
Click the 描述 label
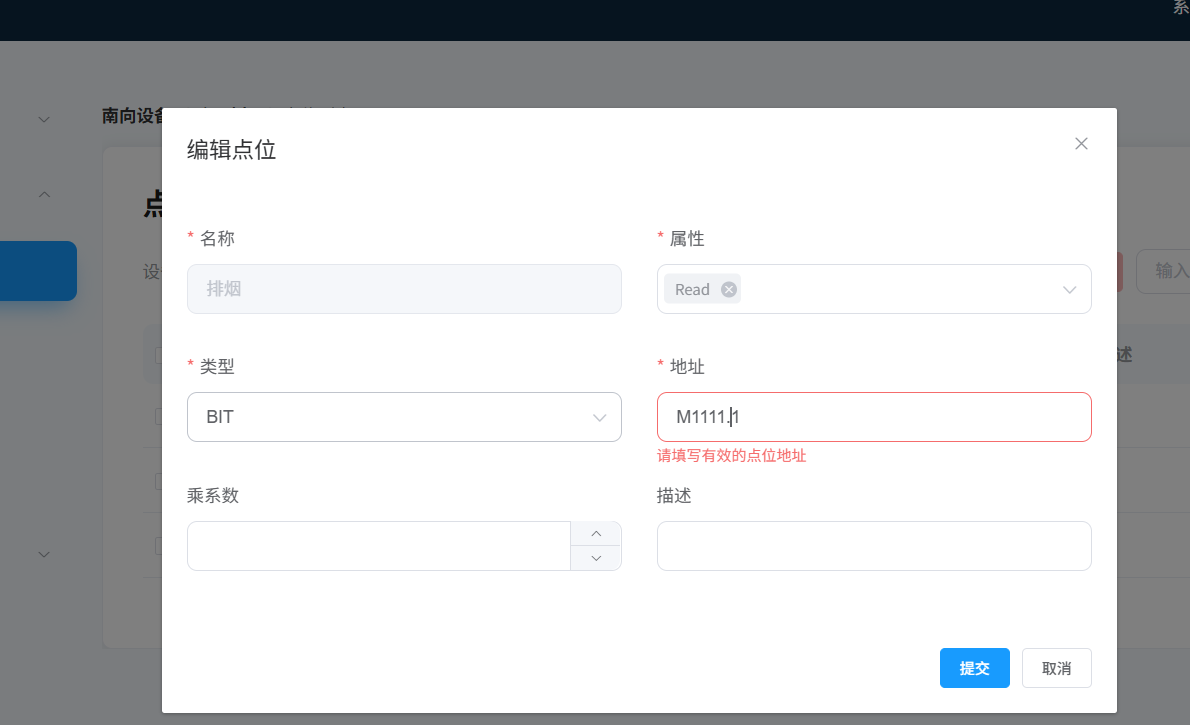(x=674, y=496)
